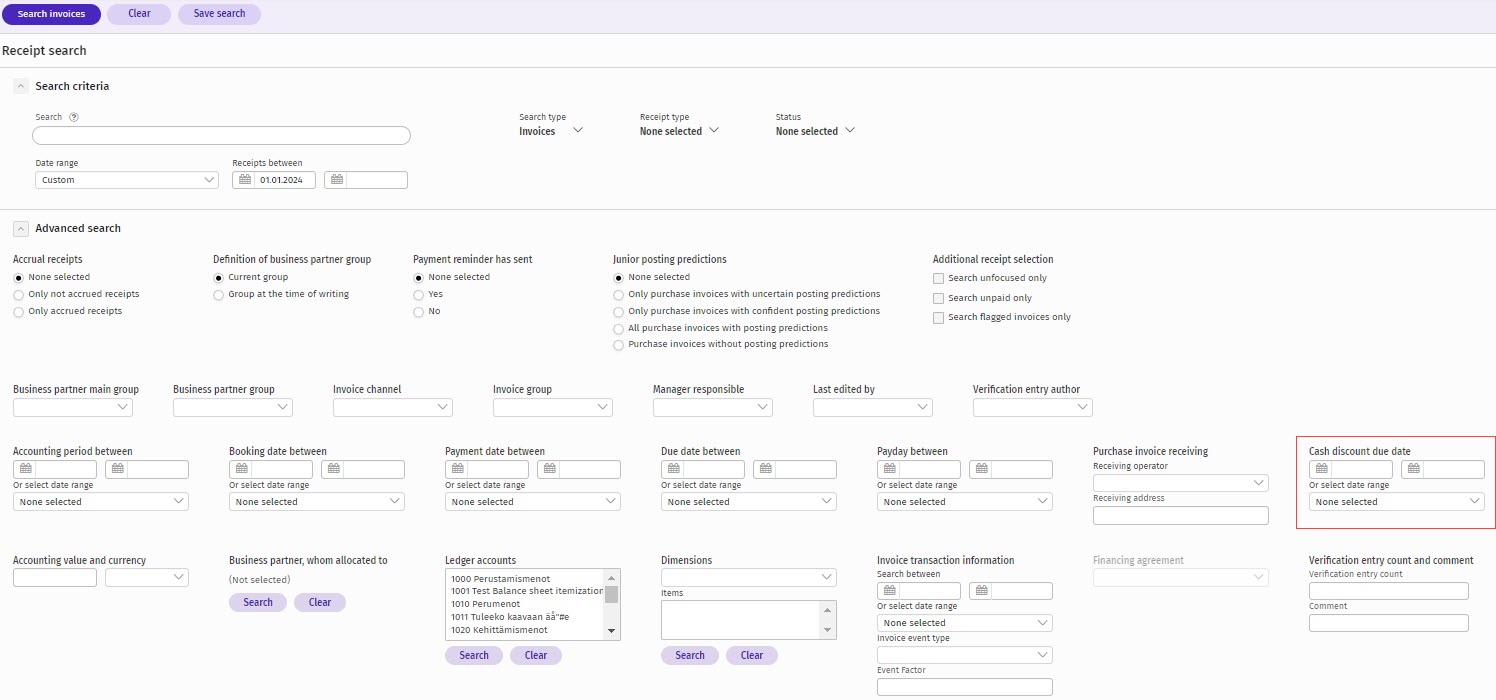Open calendar for Receipts between start date
1496x700 pixels.
coord(244,180)
